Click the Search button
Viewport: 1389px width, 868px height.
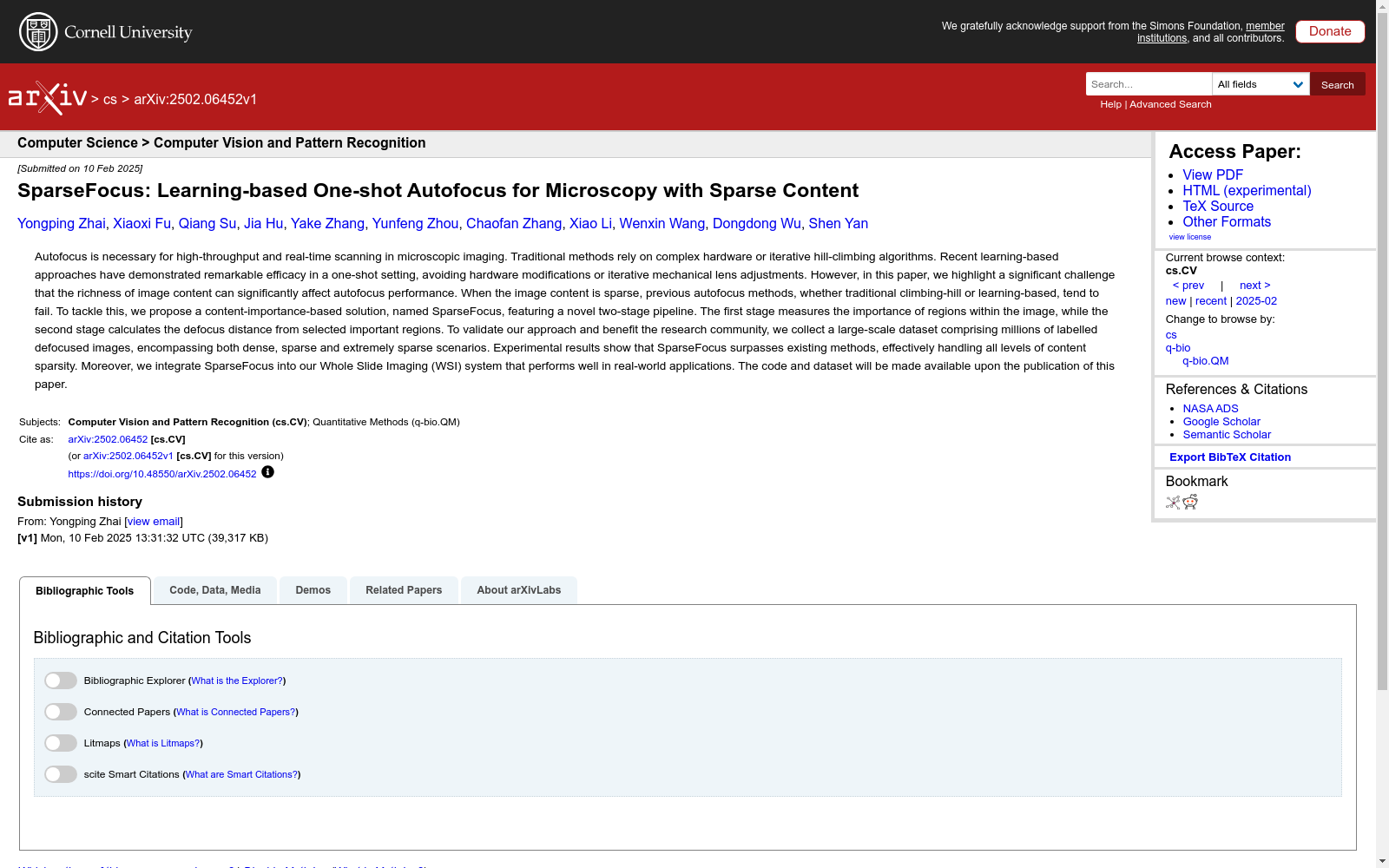point(1338,84)
